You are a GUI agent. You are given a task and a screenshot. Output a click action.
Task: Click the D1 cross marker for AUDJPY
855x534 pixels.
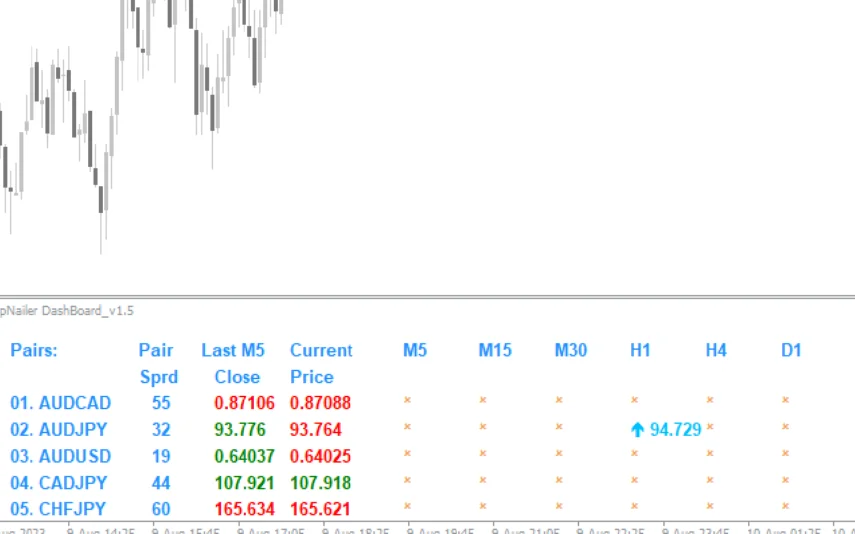point(785,427)
